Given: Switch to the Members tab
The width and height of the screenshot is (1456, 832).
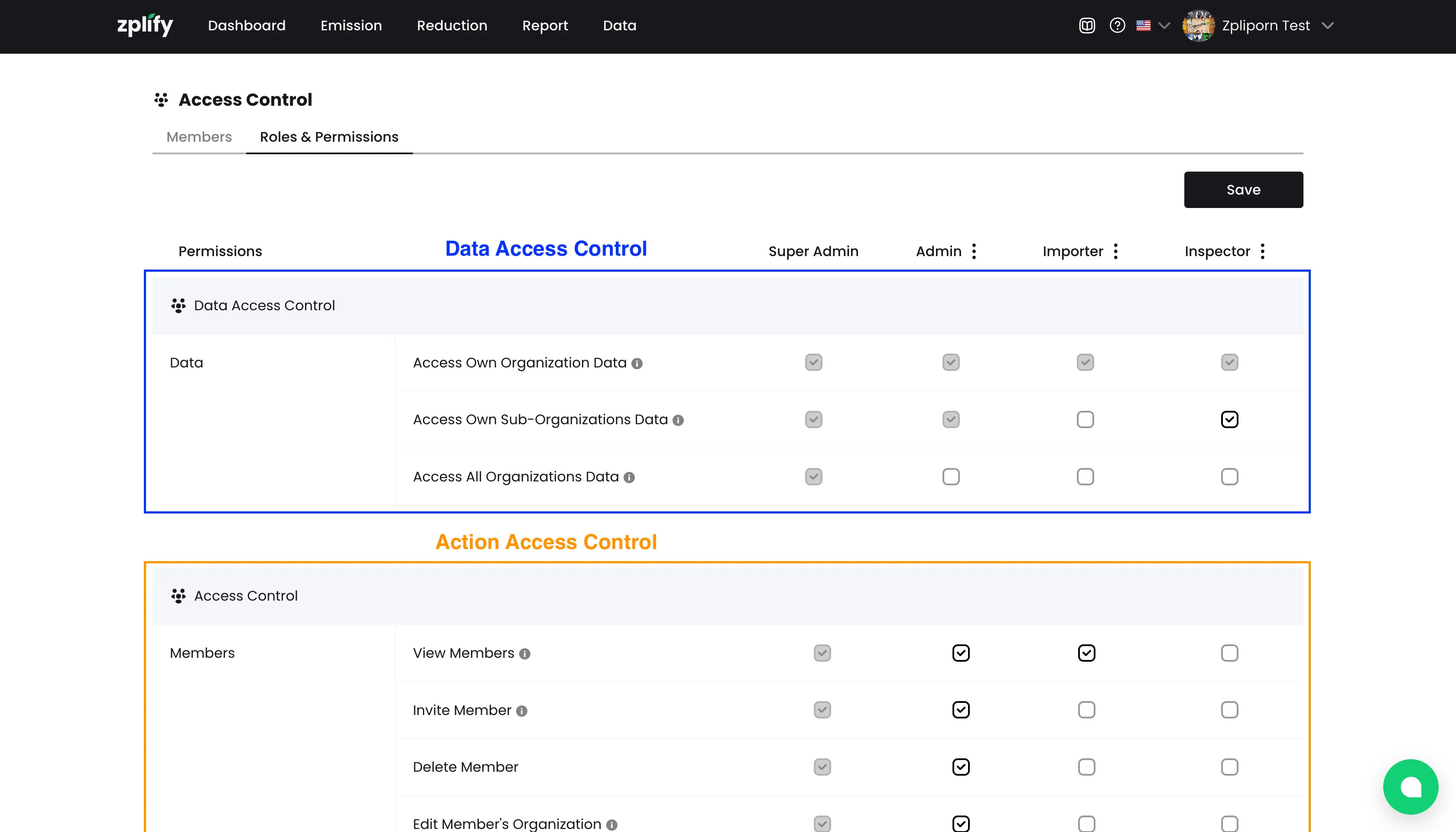Looking at the screenshot, I should pos(199,137).
